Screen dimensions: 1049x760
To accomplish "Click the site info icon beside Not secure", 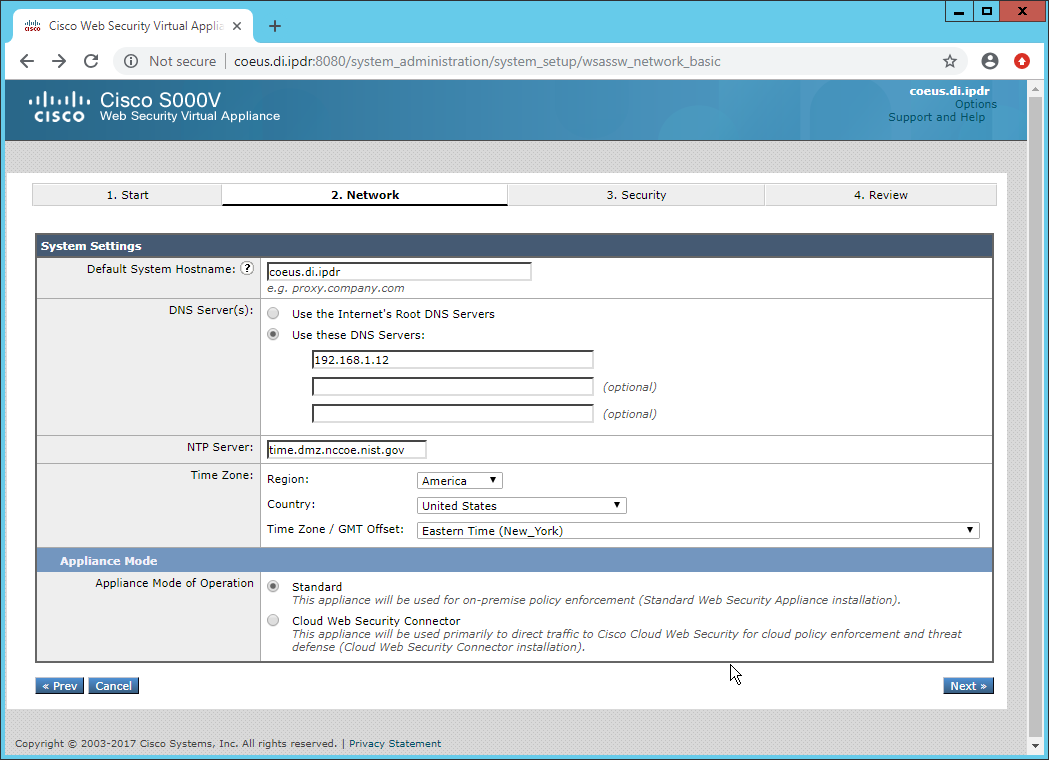I will (x=131, y=62).
